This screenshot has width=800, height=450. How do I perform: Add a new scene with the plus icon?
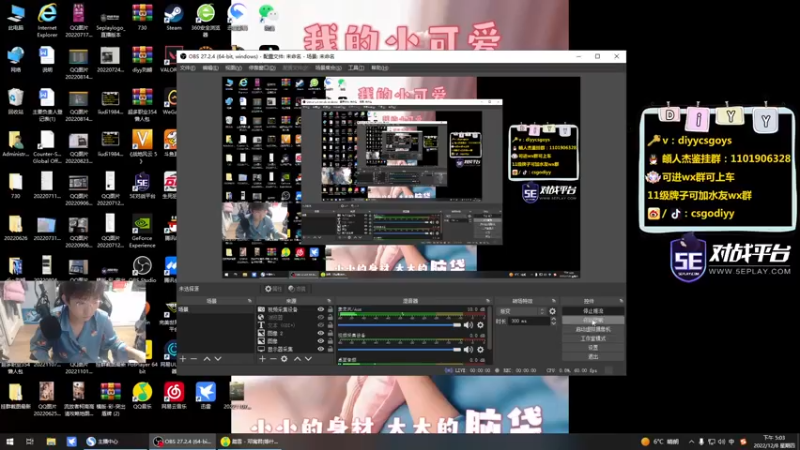point(183,359)
